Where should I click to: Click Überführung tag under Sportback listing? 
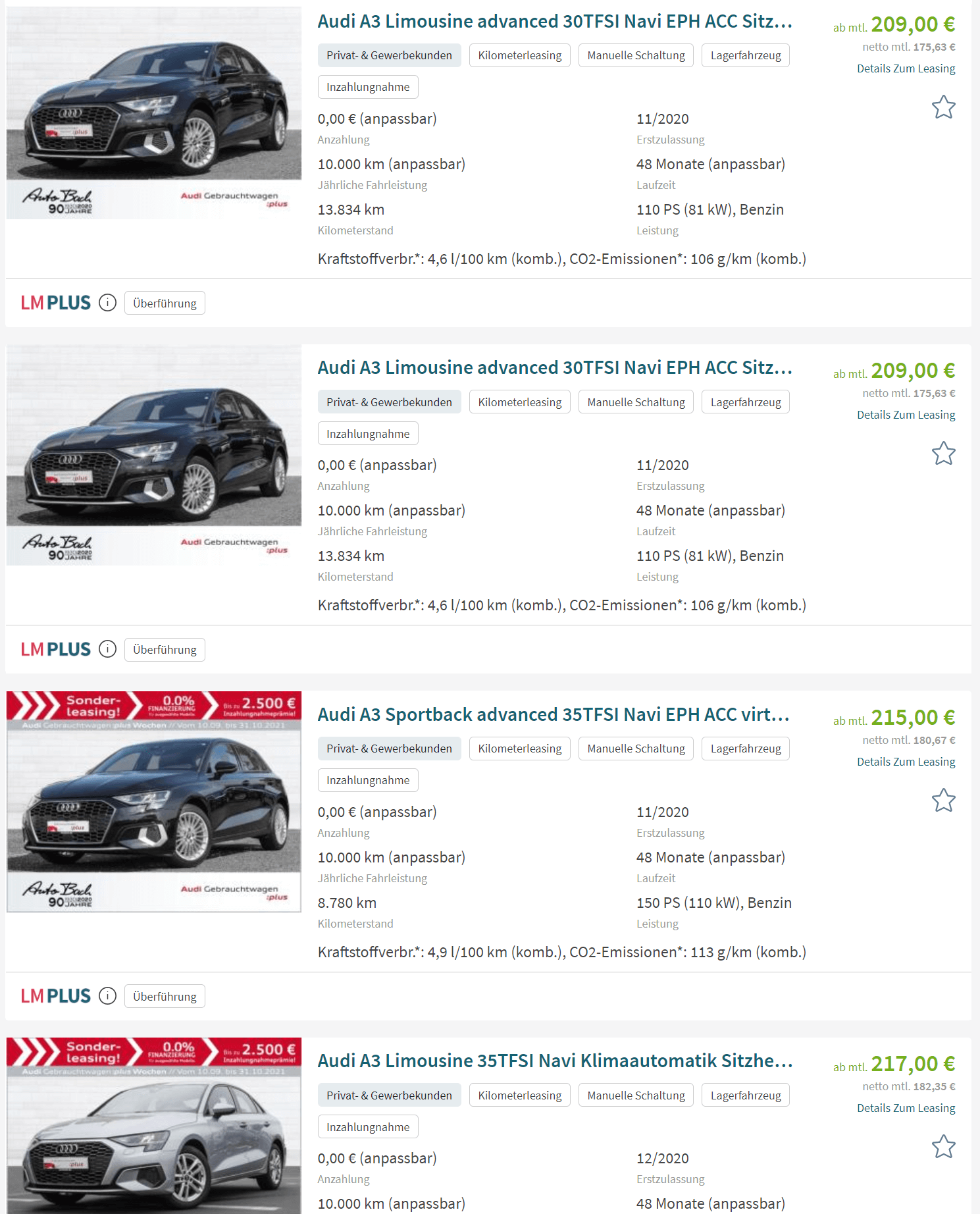(165, 996)
